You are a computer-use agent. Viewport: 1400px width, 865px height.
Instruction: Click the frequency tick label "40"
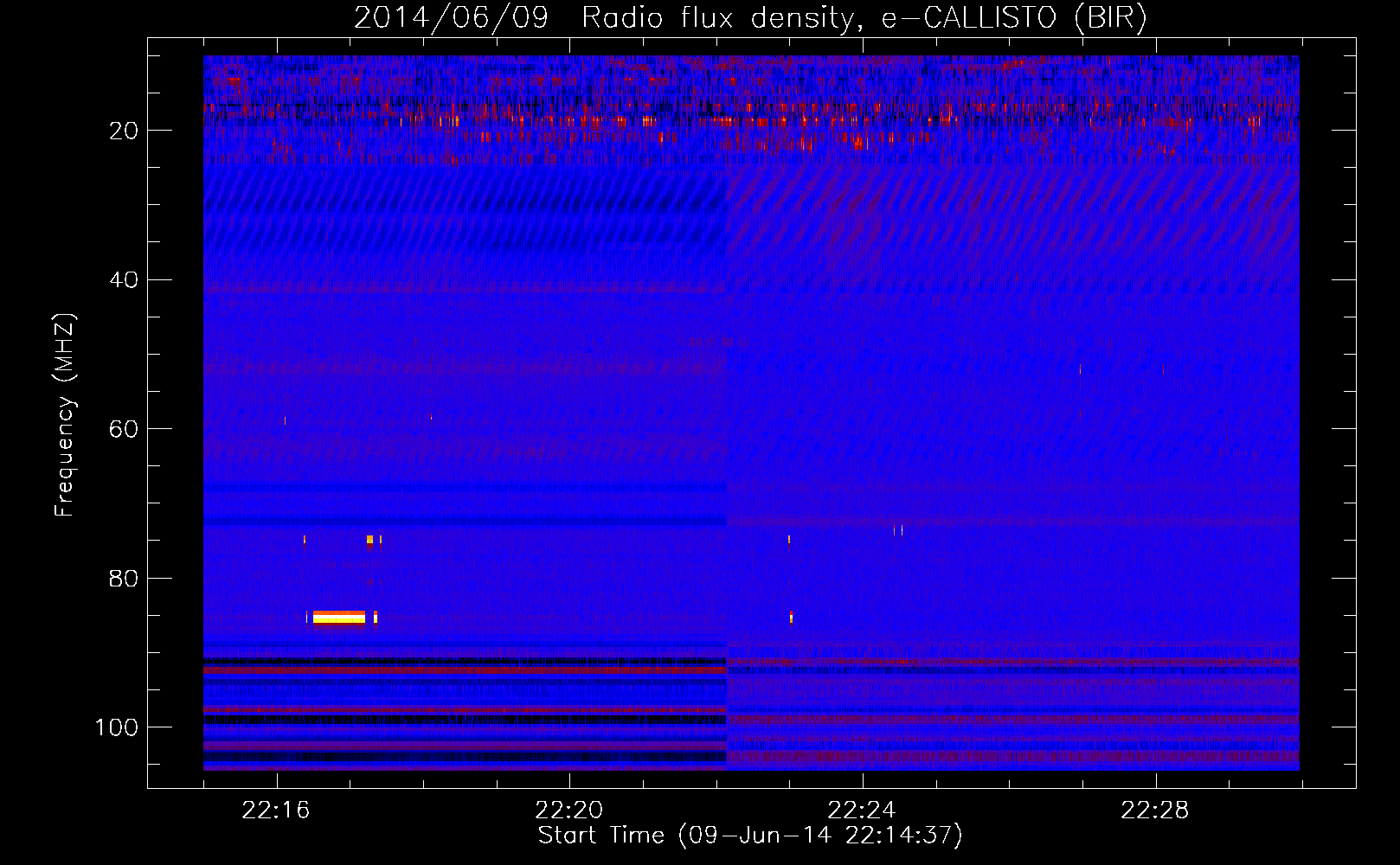click(125, 279)
